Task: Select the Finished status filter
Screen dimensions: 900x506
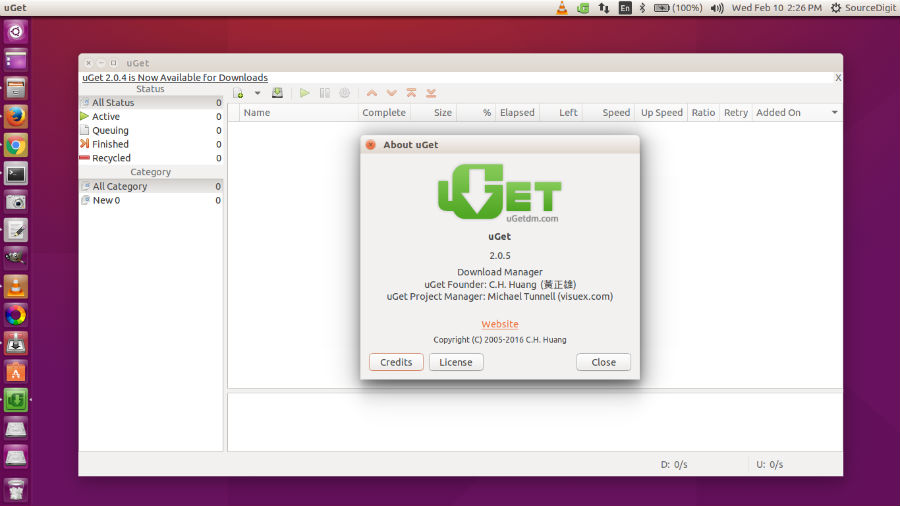Action: (x=110, y=144)
